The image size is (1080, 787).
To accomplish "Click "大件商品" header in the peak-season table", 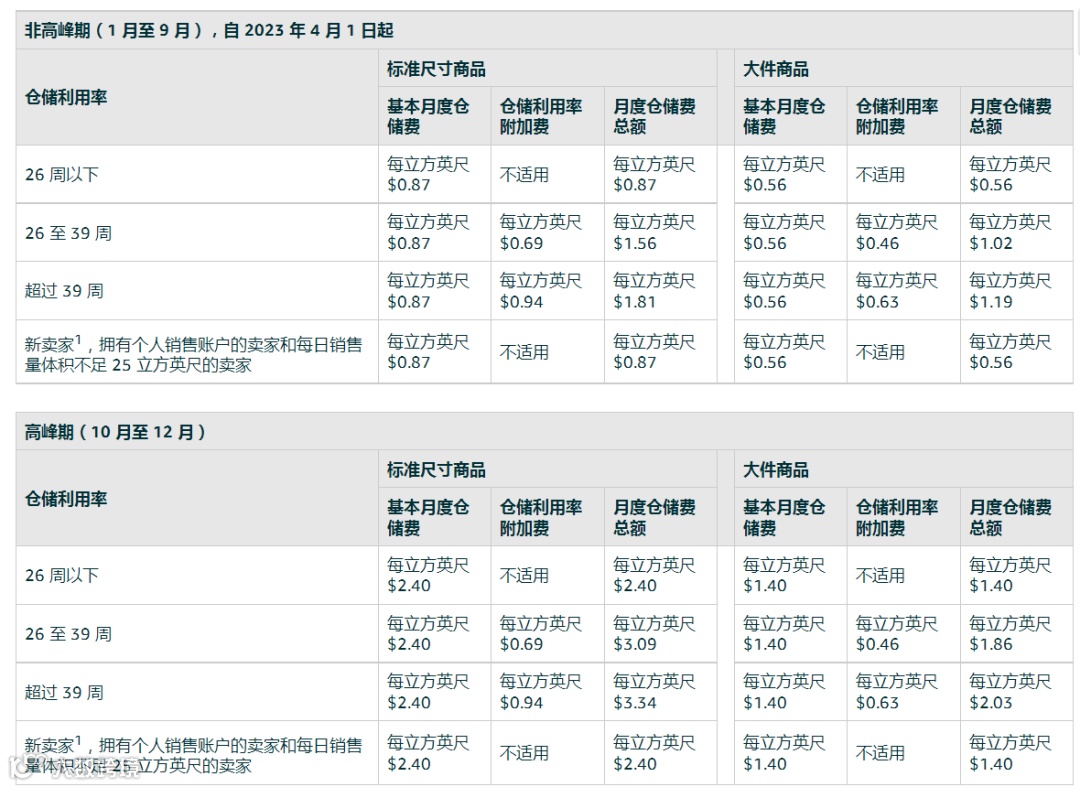I will [x=776, y=470].
